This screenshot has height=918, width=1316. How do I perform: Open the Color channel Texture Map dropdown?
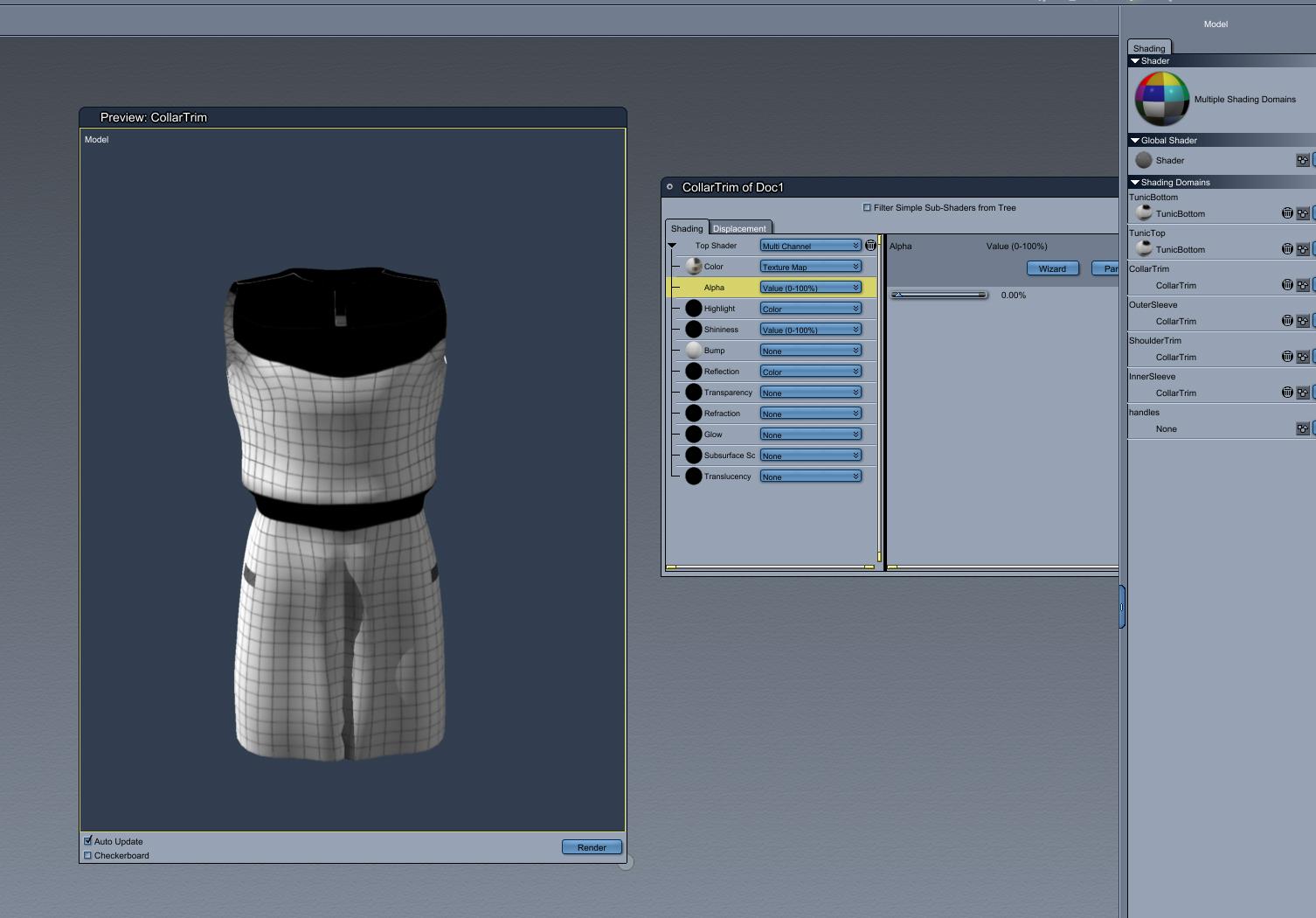tap(811, 267)
